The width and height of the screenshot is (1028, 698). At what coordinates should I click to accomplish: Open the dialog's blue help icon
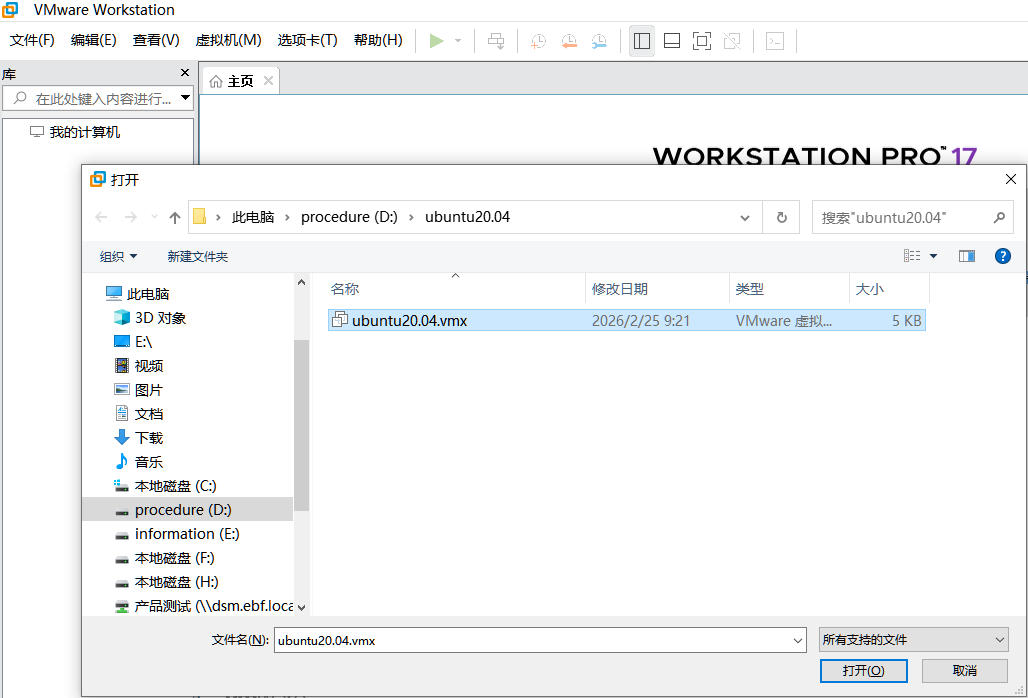[x=1002, y=256]
